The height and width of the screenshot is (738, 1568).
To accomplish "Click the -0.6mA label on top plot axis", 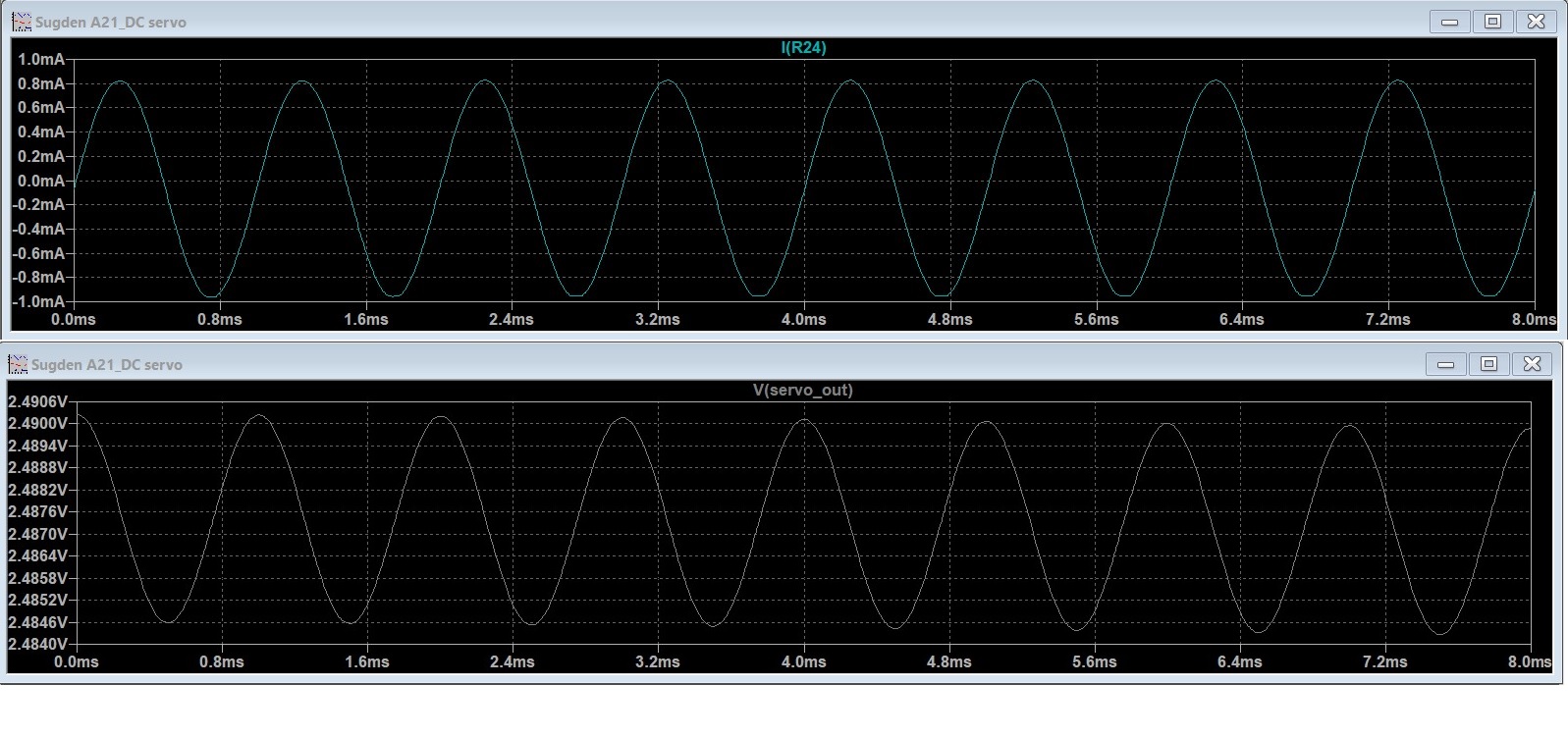I will pos(38,253).
